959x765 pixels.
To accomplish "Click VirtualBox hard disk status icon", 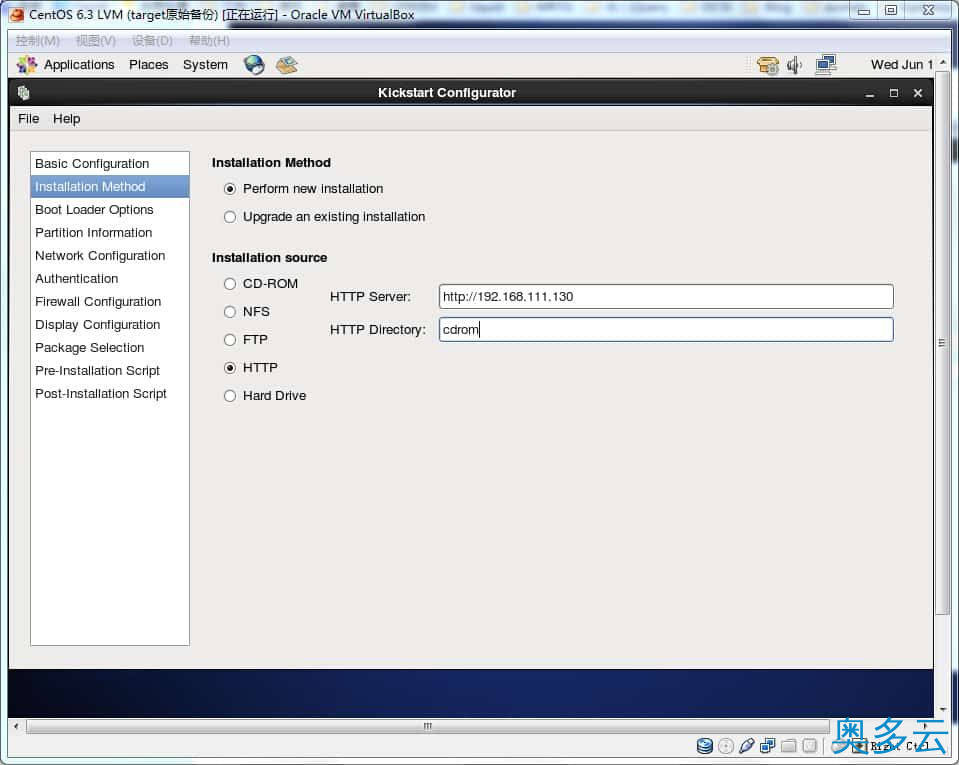I will pyautogui.click(x=705, y=745).
